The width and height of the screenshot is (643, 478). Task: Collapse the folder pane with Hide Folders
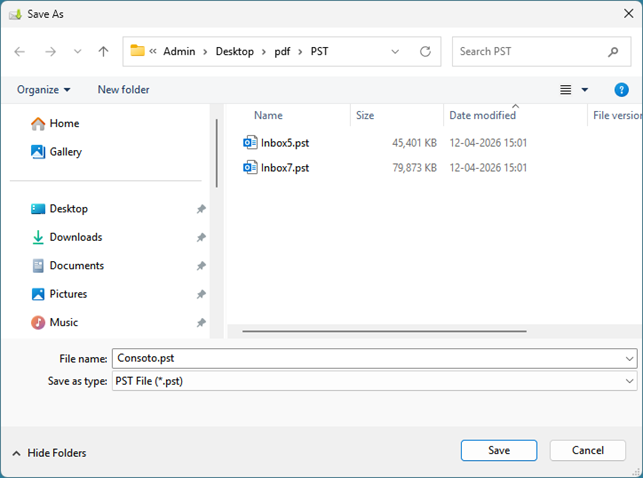[49, 453]
